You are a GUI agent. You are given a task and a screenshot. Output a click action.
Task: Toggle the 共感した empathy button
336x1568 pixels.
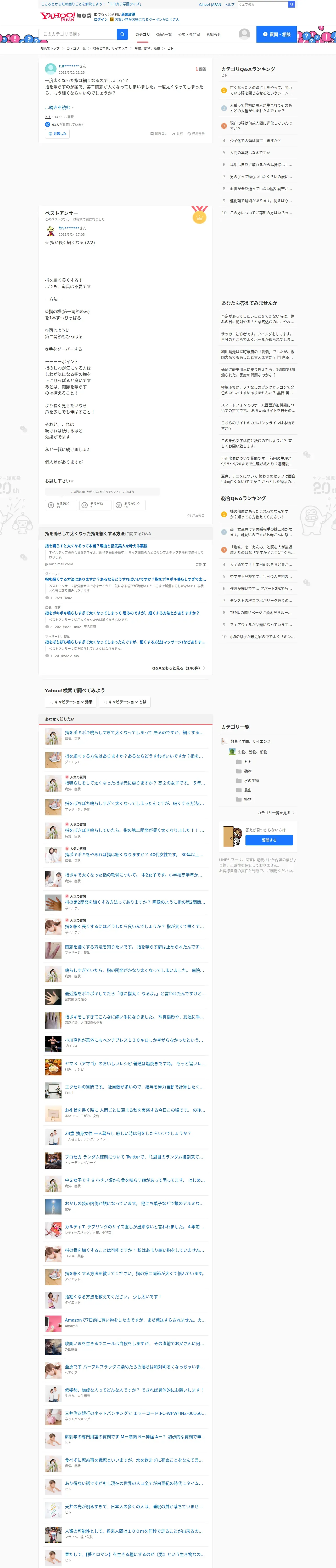pos(57,133)
